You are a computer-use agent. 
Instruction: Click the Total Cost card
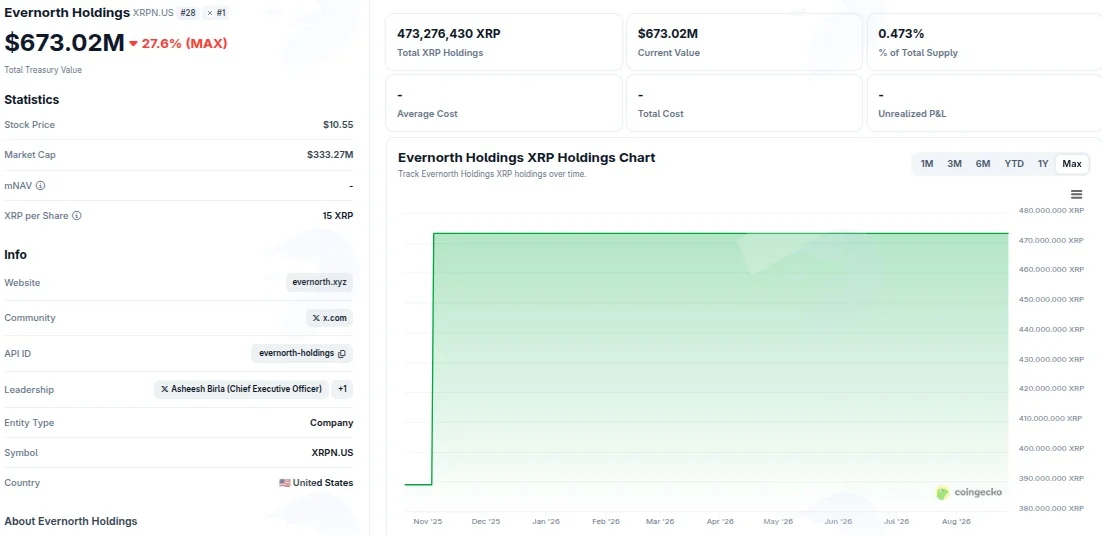744,103
